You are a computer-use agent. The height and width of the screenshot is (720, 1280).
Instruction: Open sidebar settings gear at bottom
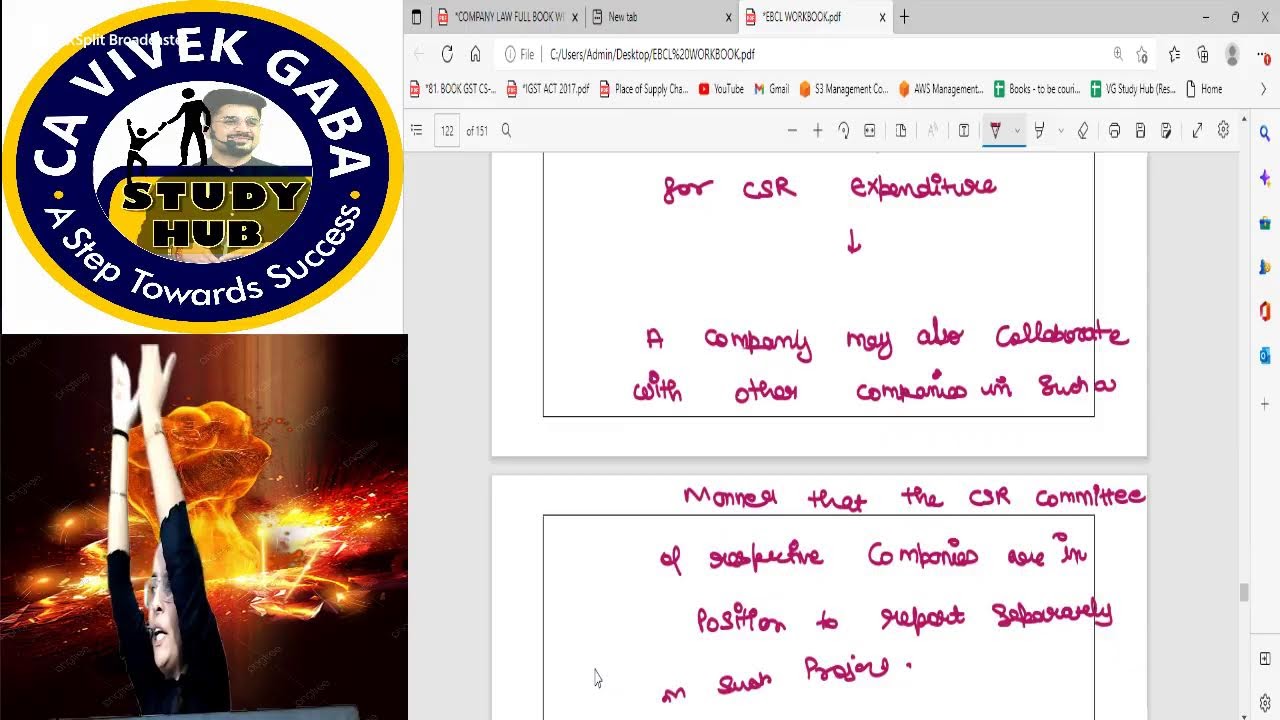coord(1265,702)
